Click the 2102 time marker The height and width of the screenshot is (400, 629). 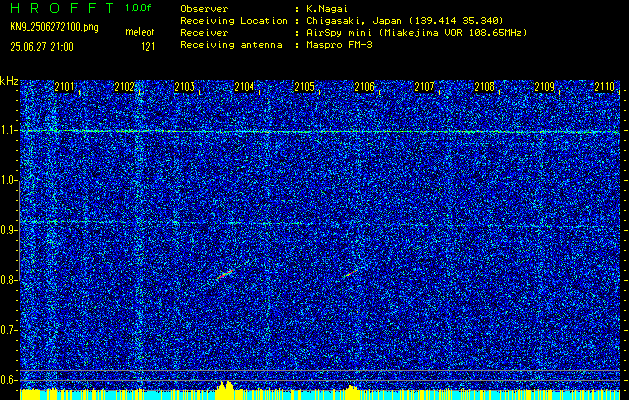[x=125, y=87]
